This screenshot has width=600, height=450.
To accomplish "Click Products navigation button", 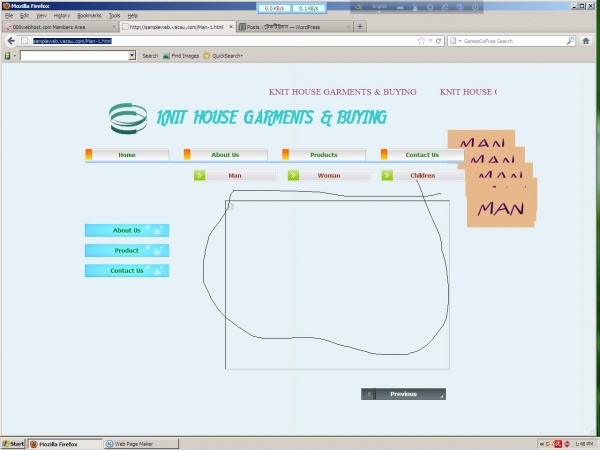I will [x=324, y=155].
